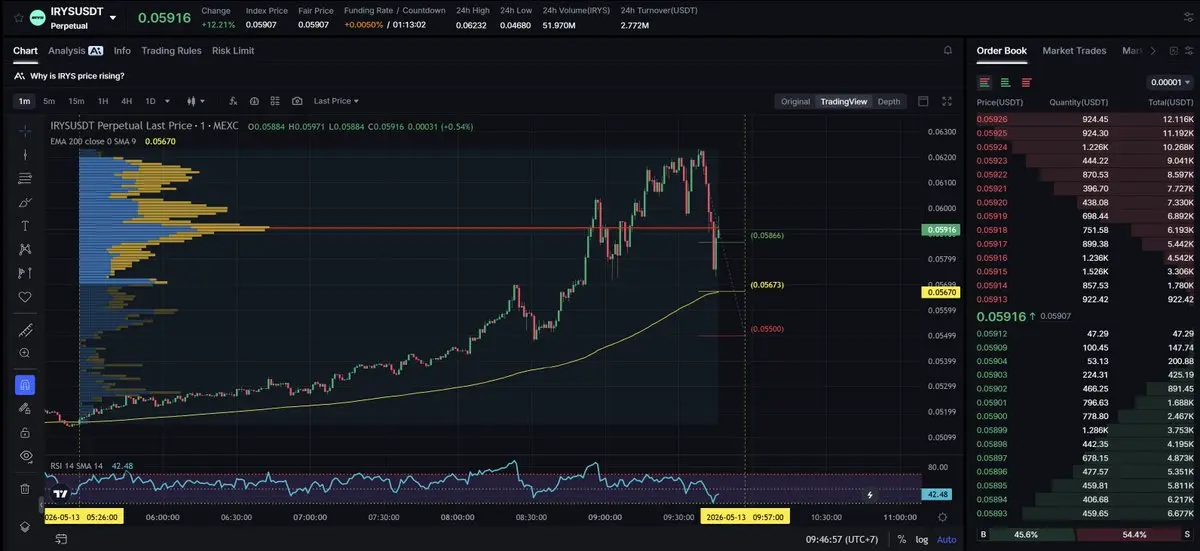Show bids-only order book view
Image resolution: width=1200 pixels, height=551 pixels.
click(x=1006, y=82)
